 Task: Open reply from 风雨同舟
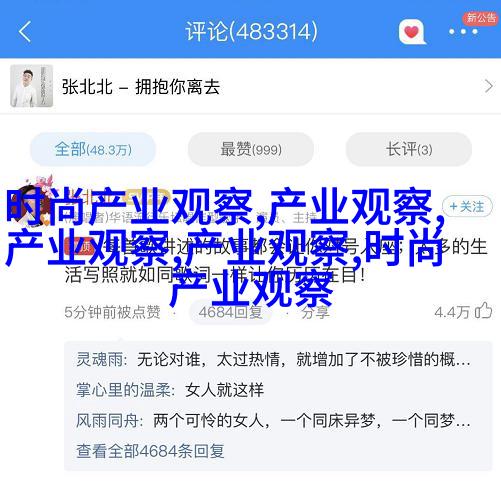point(273,421)
